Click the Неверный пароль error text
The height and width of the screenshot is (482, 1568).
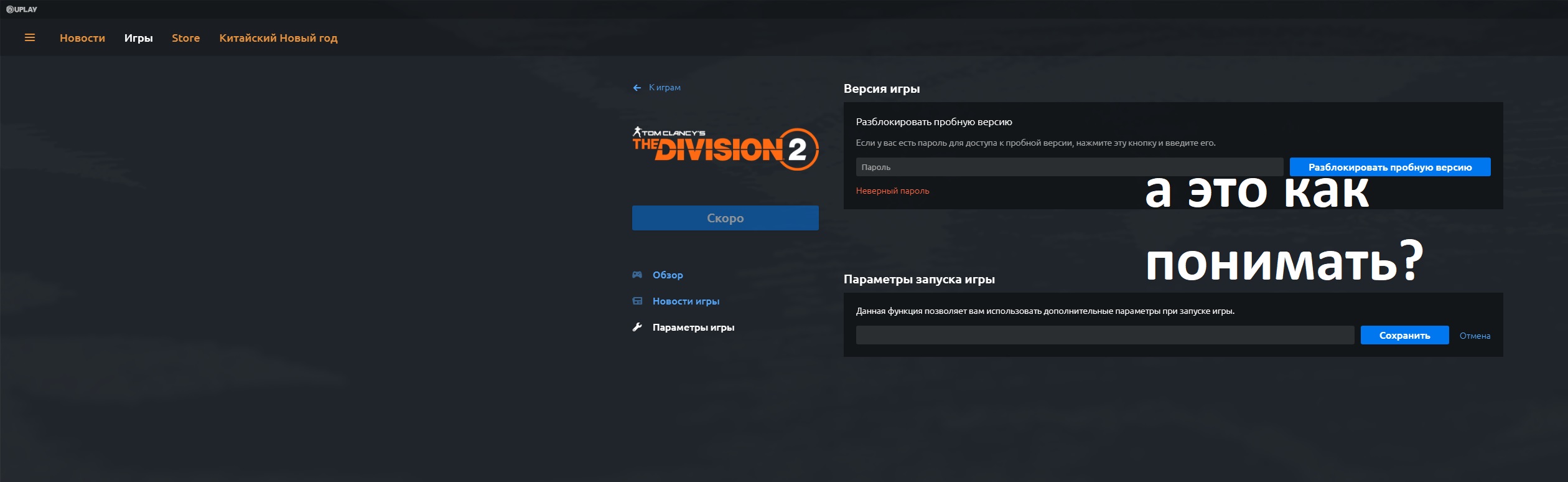892,191
